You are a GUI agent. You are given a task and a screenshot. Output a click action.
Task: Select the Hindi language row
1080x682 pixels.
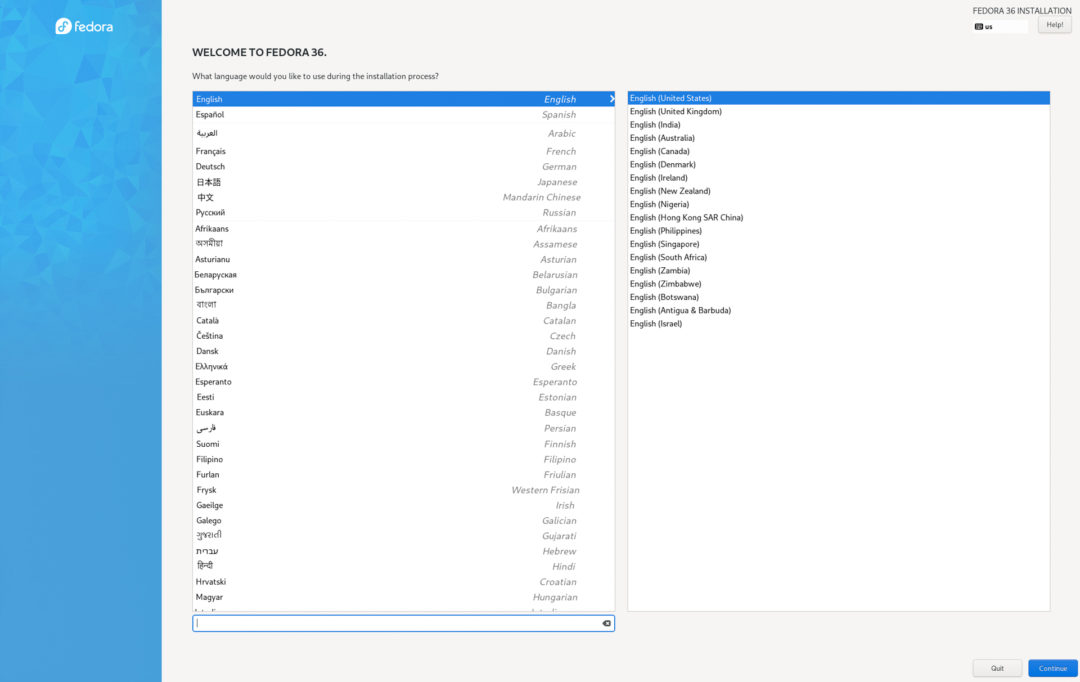[404, 566]
